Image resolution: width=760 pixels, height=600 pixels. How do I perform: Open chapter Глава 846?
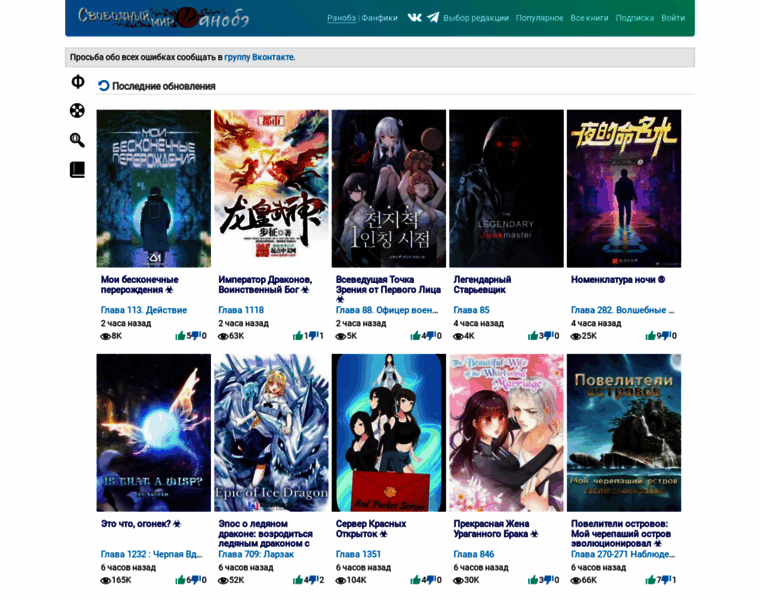pyautogui.click(x=474, y=554)
